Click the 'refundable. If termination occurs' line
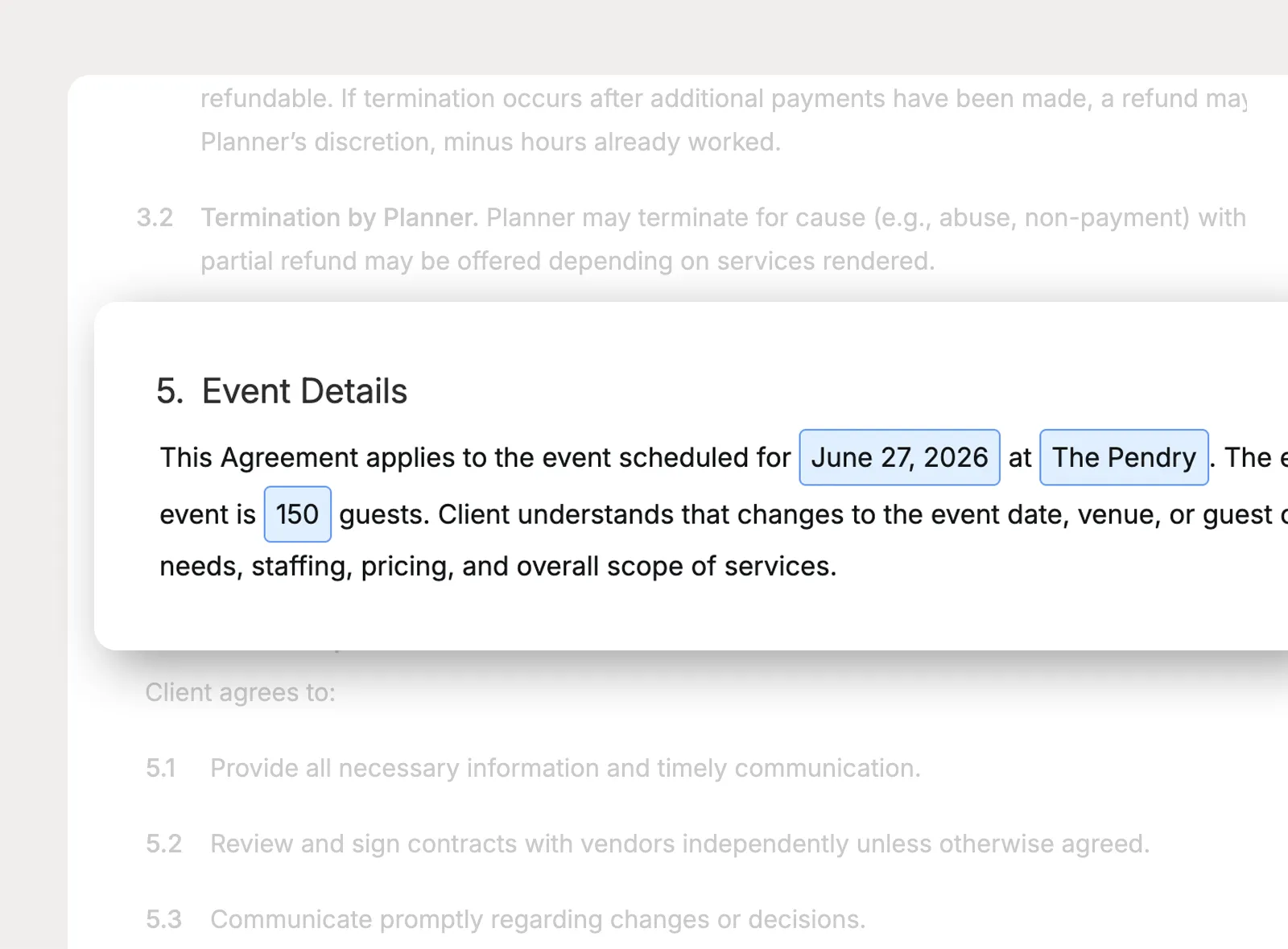Screen dimensions: 1288x949 [723, 98]
